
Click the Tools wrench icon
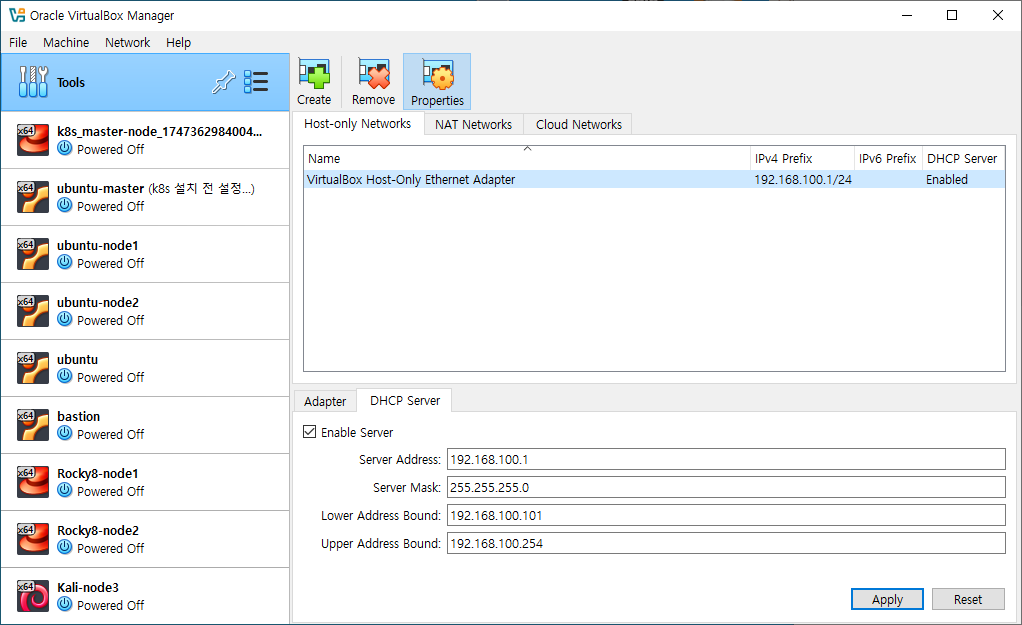tap(33, 82)
